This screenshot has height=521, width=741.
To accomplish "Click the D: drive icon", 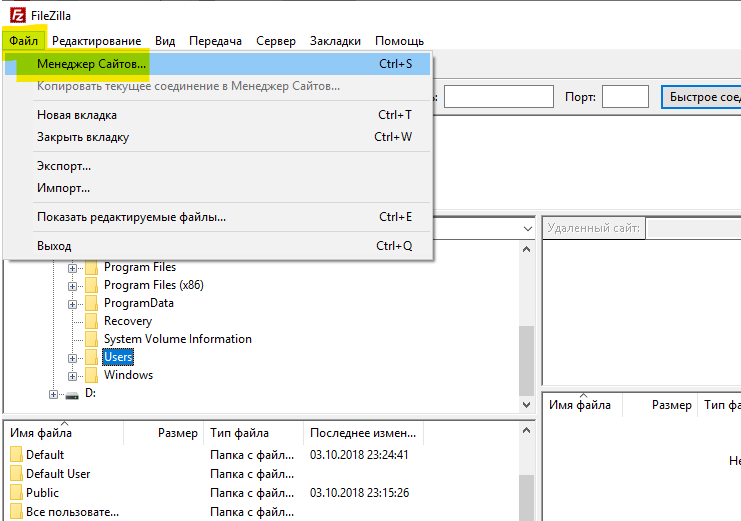I will click(x=72, y=395).
